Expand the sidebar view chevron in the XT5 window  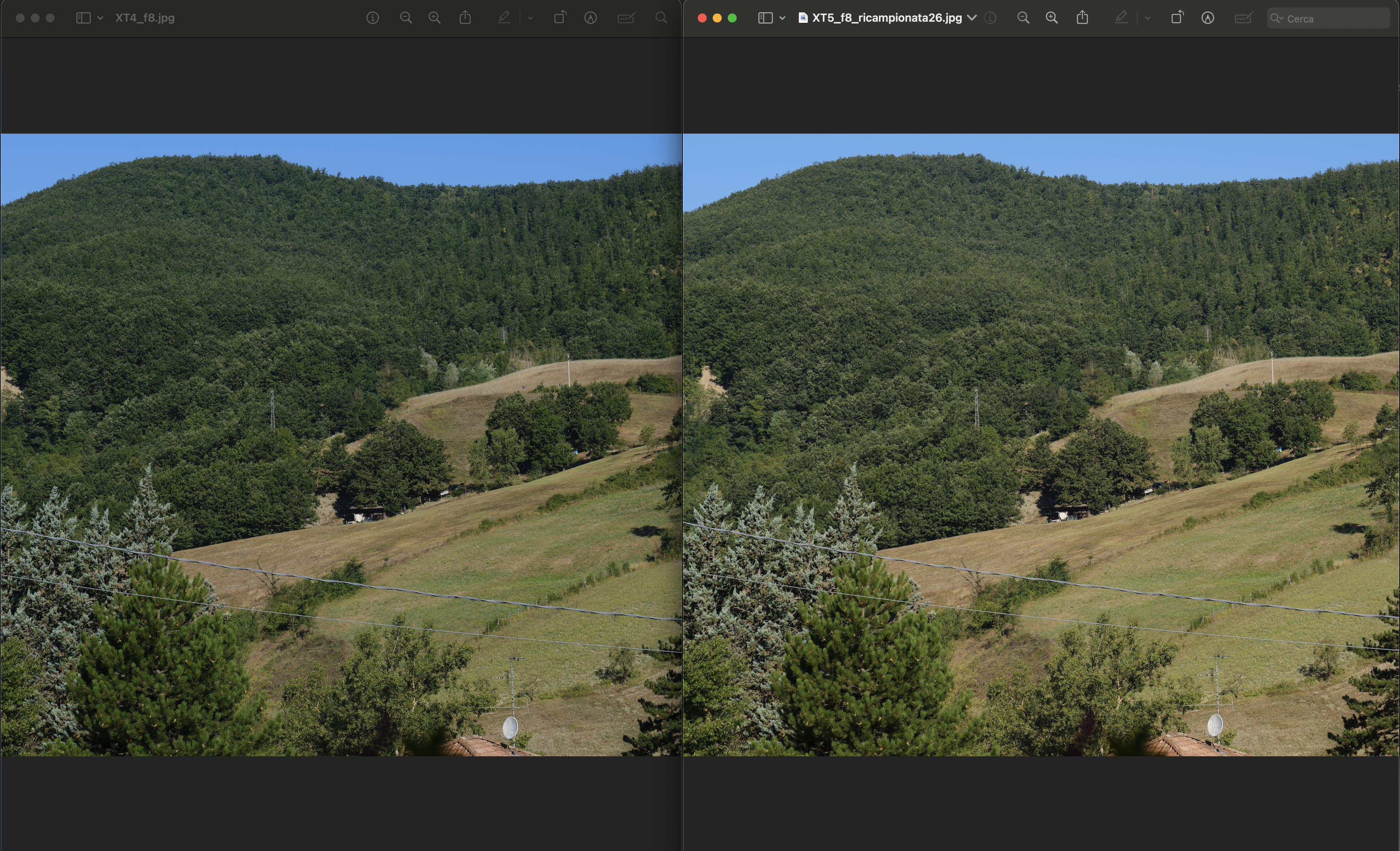pos(782,18)
